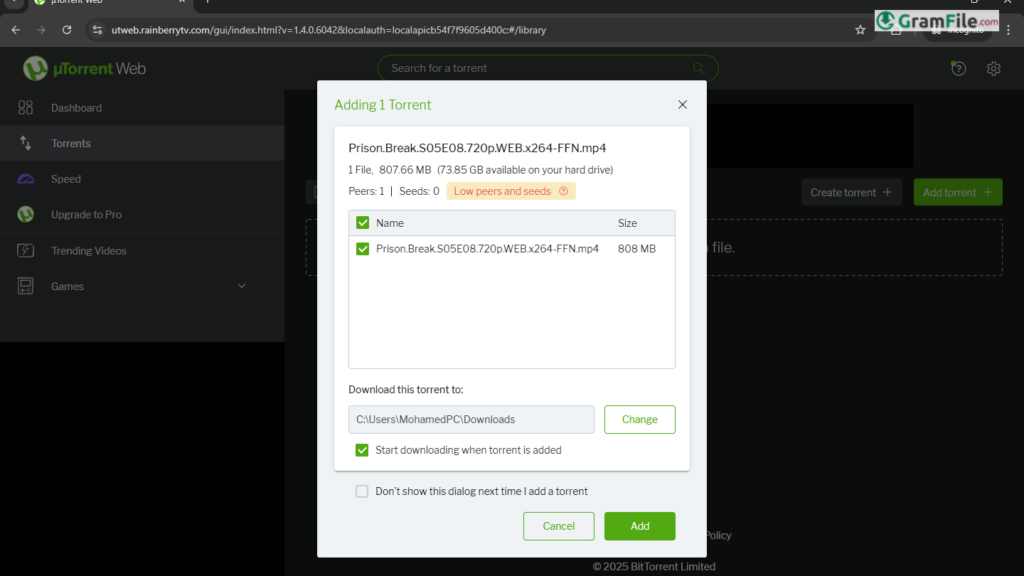Click the Trending Videos icon
Screen dimensions: 1024x576
[25, 250]
